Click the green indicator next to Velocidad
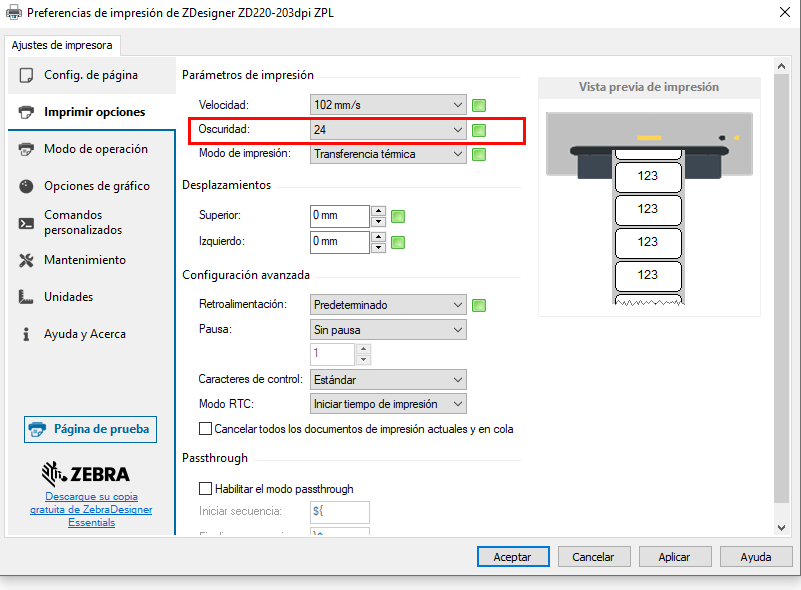Screen dimensions: 801x590 pyautogui.click(x=479, y=105)
